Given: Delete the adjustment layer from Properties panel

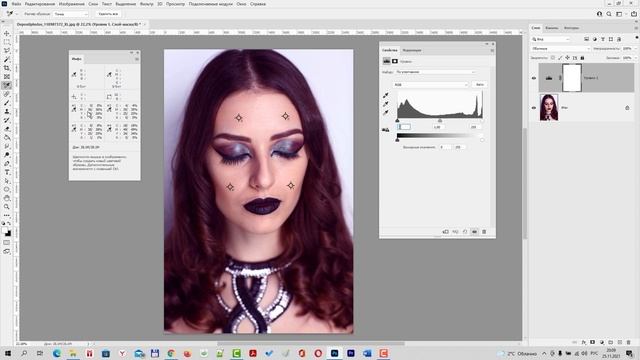Looking at the screenshot, I should point(484,231).
